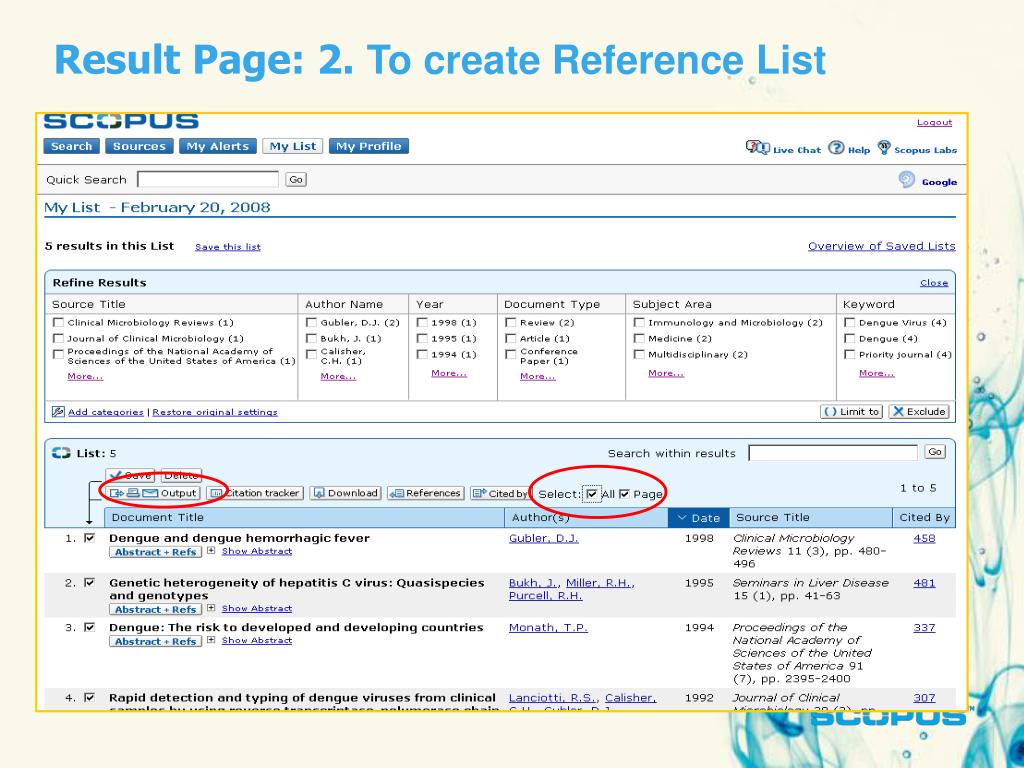Click Save this list link
Viewport: 1024px width, 768px height.
tap(227, 247)
